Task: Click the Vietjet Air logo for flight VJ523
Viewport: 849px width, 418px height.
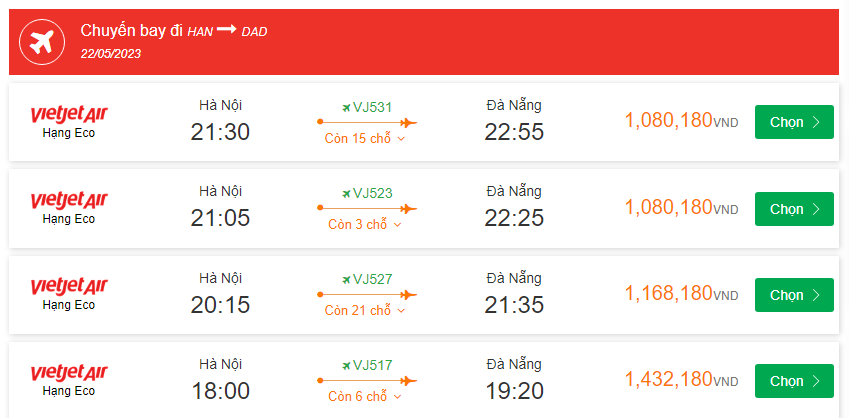Action: (x=69, y=200)
